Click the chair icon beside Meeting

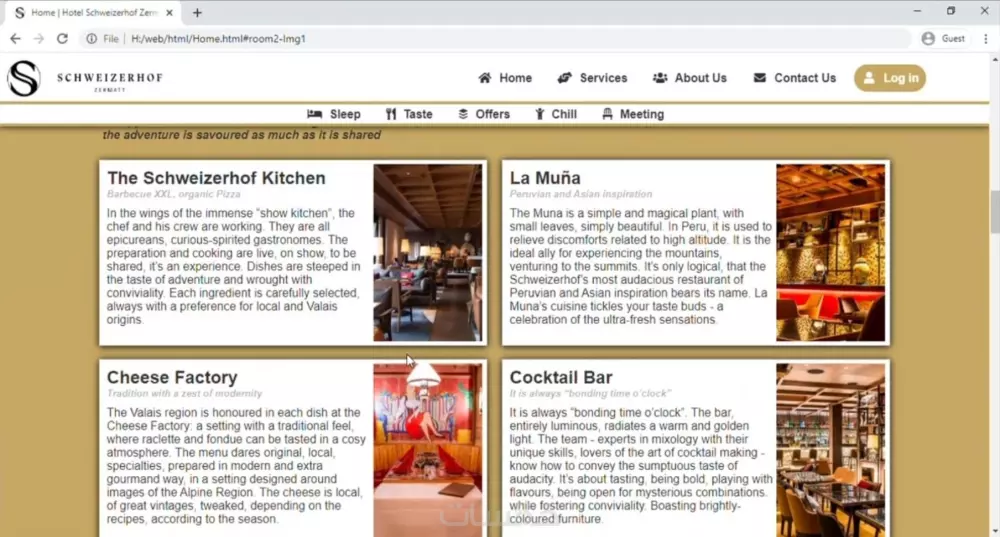pyautogui.click(x=607, y=114)
